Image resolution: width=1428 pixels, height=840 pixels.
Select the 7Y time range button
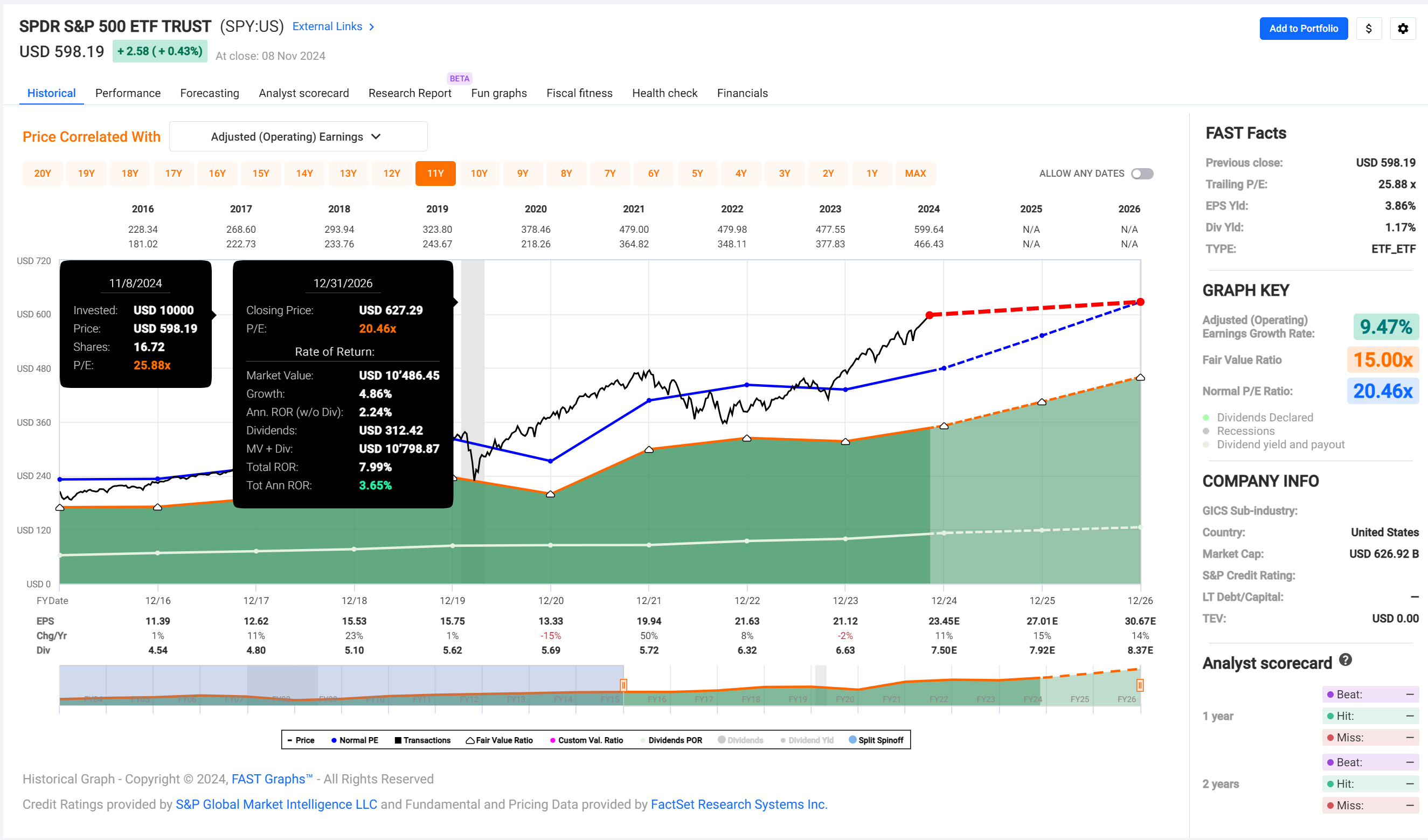(x=610, y=173)
